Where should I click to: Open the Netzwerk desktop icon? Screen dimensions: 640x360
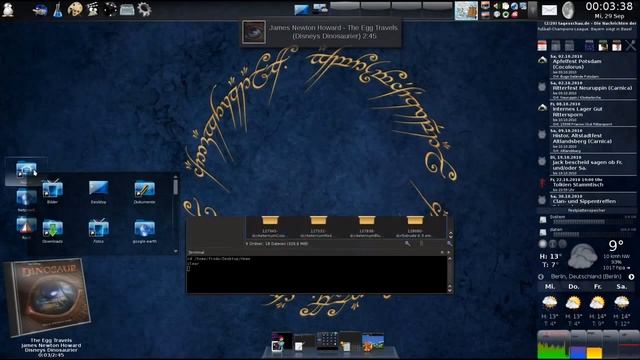pyautogui.click(x=26, y=200)
